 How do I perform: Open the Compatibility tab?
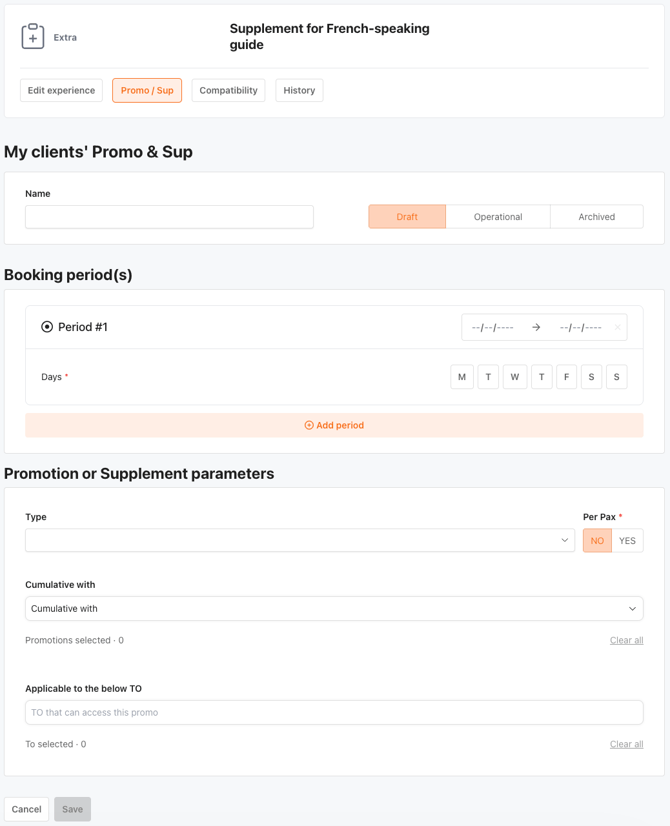228,90
